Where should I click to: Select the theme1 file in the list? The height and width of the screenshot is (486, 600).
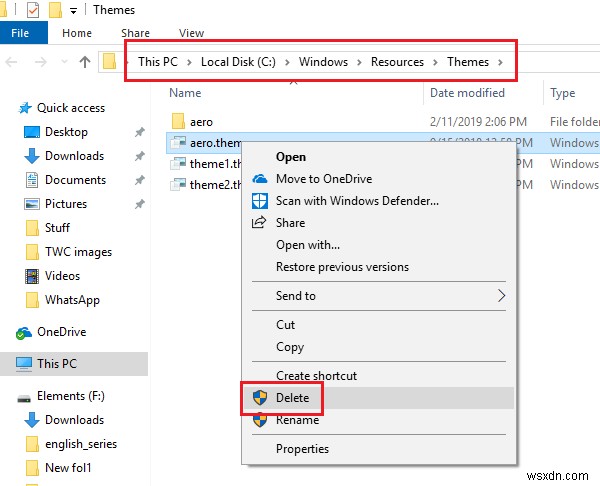pos(207,164)
